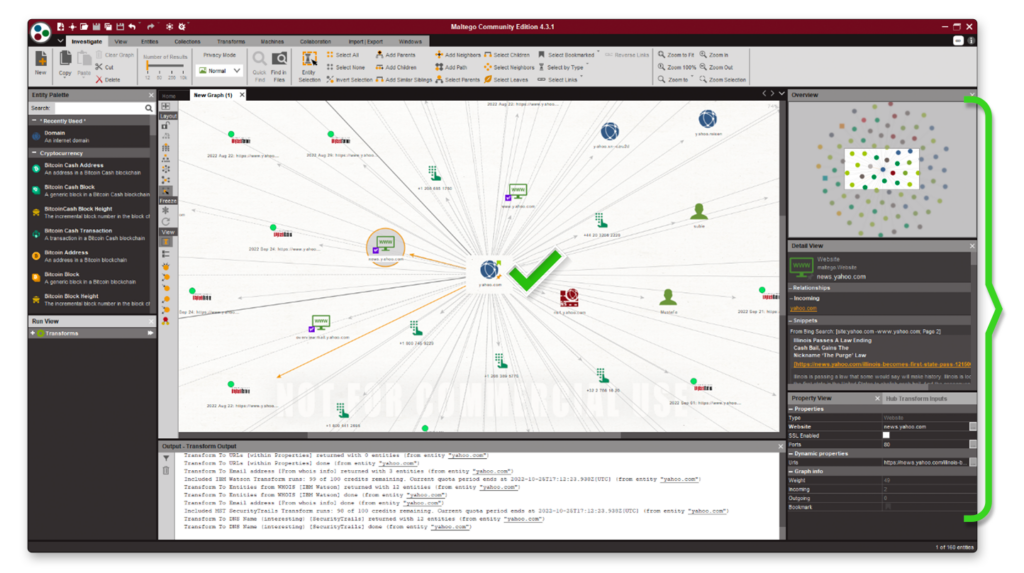Click Select Leaves in the ribbon
Image resolution: width=1024 pixels, height=573 pixels.
506,80
